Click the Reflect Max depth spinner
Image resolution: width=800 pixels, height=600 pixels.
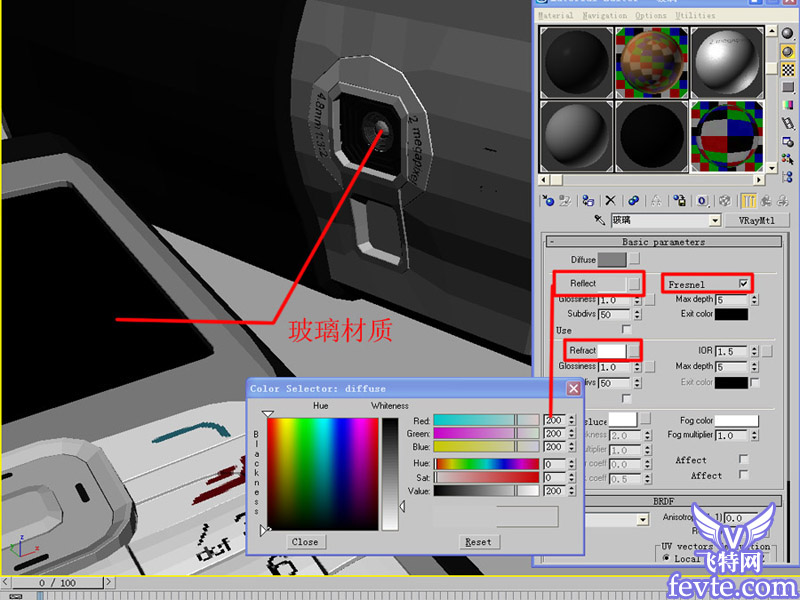755,299
